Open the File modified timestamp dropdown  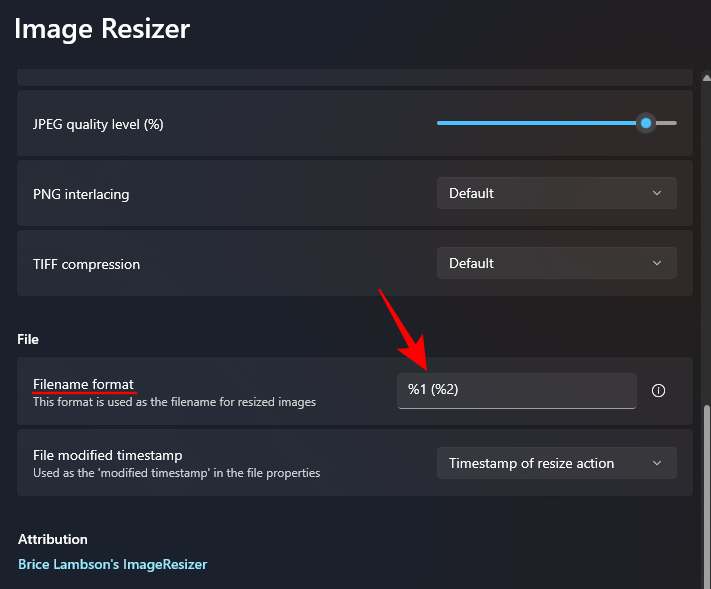(x=556, y=463)
